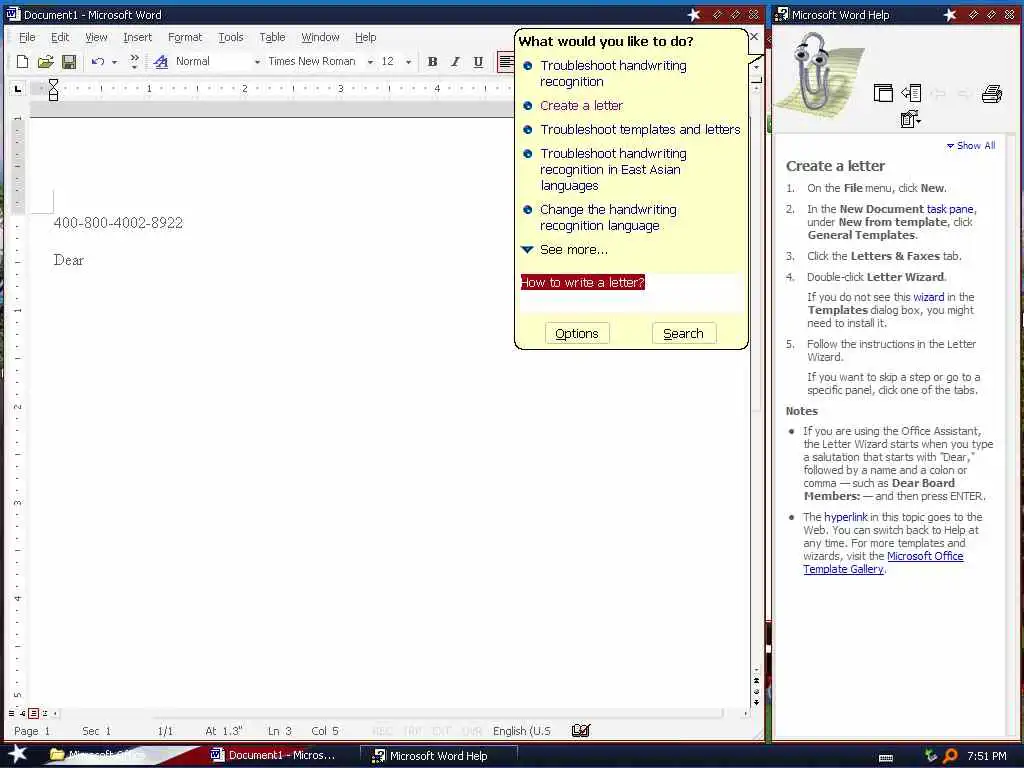
Task: Click Search button in assistant balloon
Action: click(x=684, y=334)
